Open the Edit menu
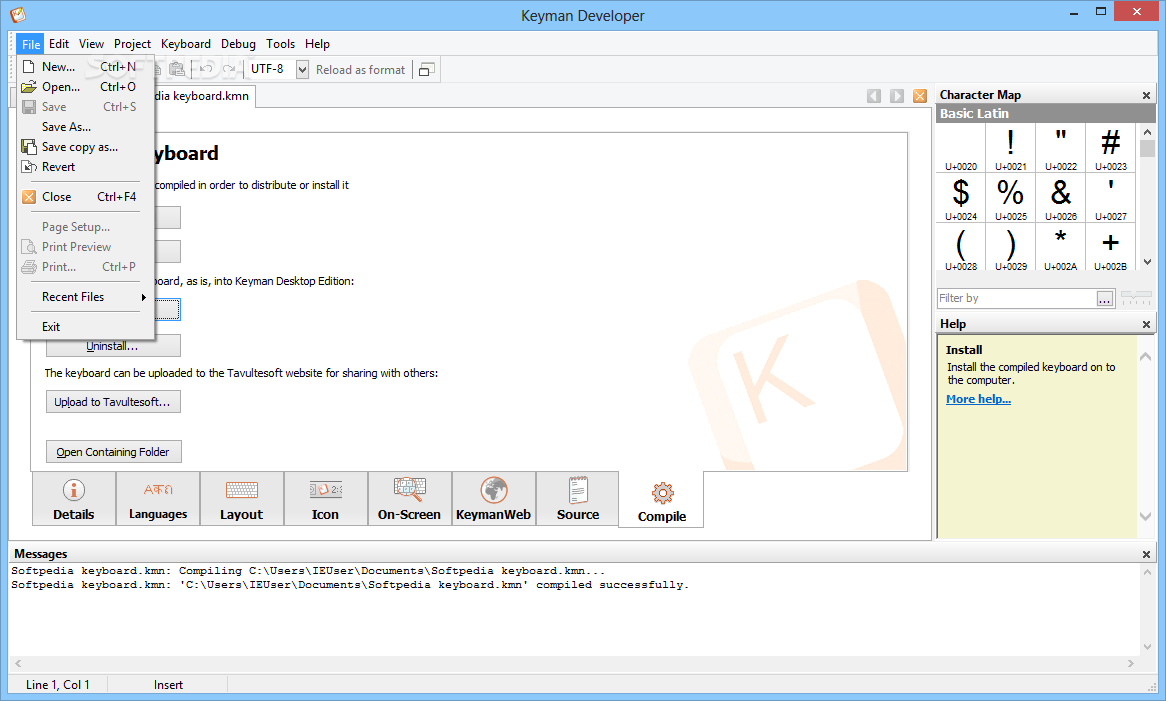The image size is (1166, 701). click(x=59, y=44)
